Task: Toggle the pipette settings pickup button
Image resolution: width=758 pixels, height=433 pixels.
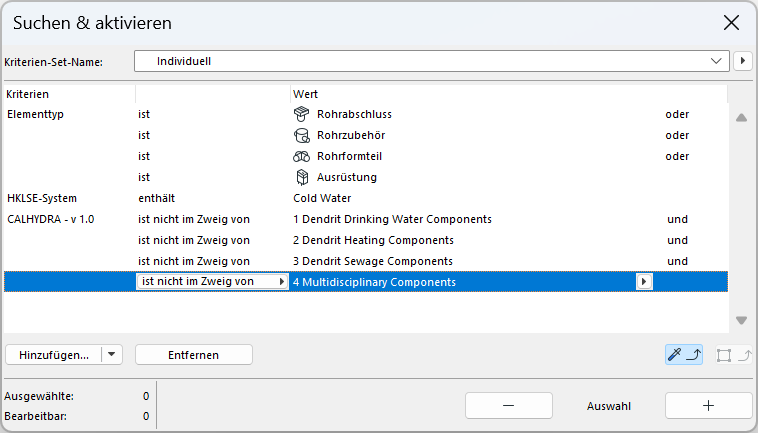Action: pyautogui.click(x=685, y=354)
